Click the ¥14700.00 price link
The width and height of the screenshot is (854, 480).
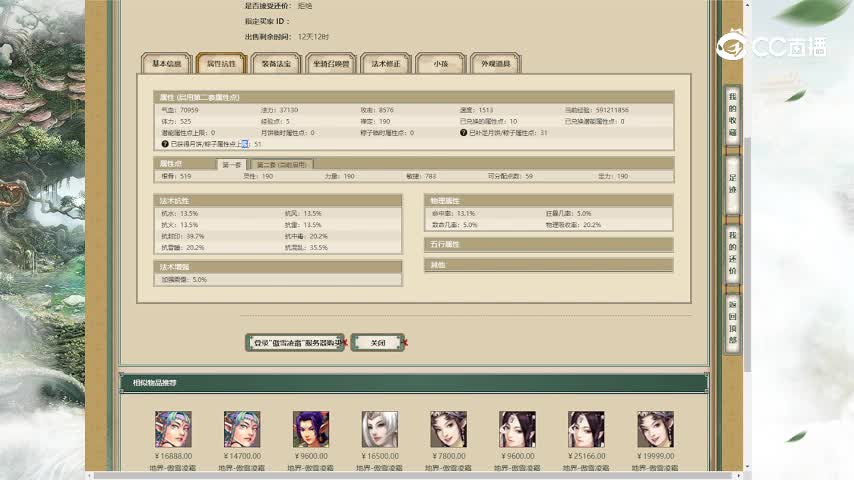coord(242,456)
